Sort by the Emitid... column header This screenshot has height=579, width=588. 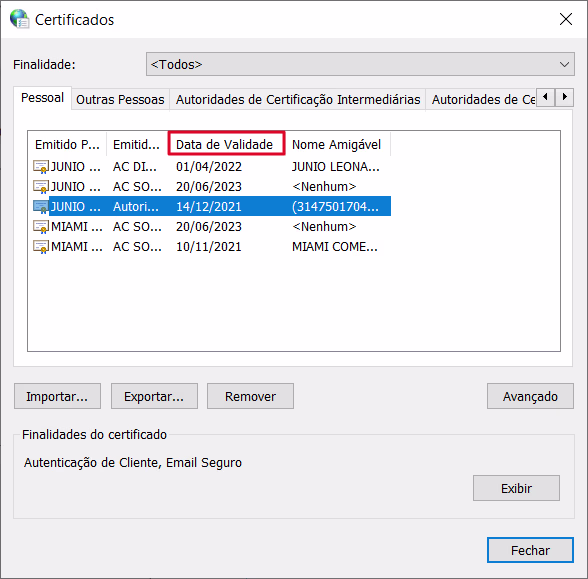[x=136, y=144]
